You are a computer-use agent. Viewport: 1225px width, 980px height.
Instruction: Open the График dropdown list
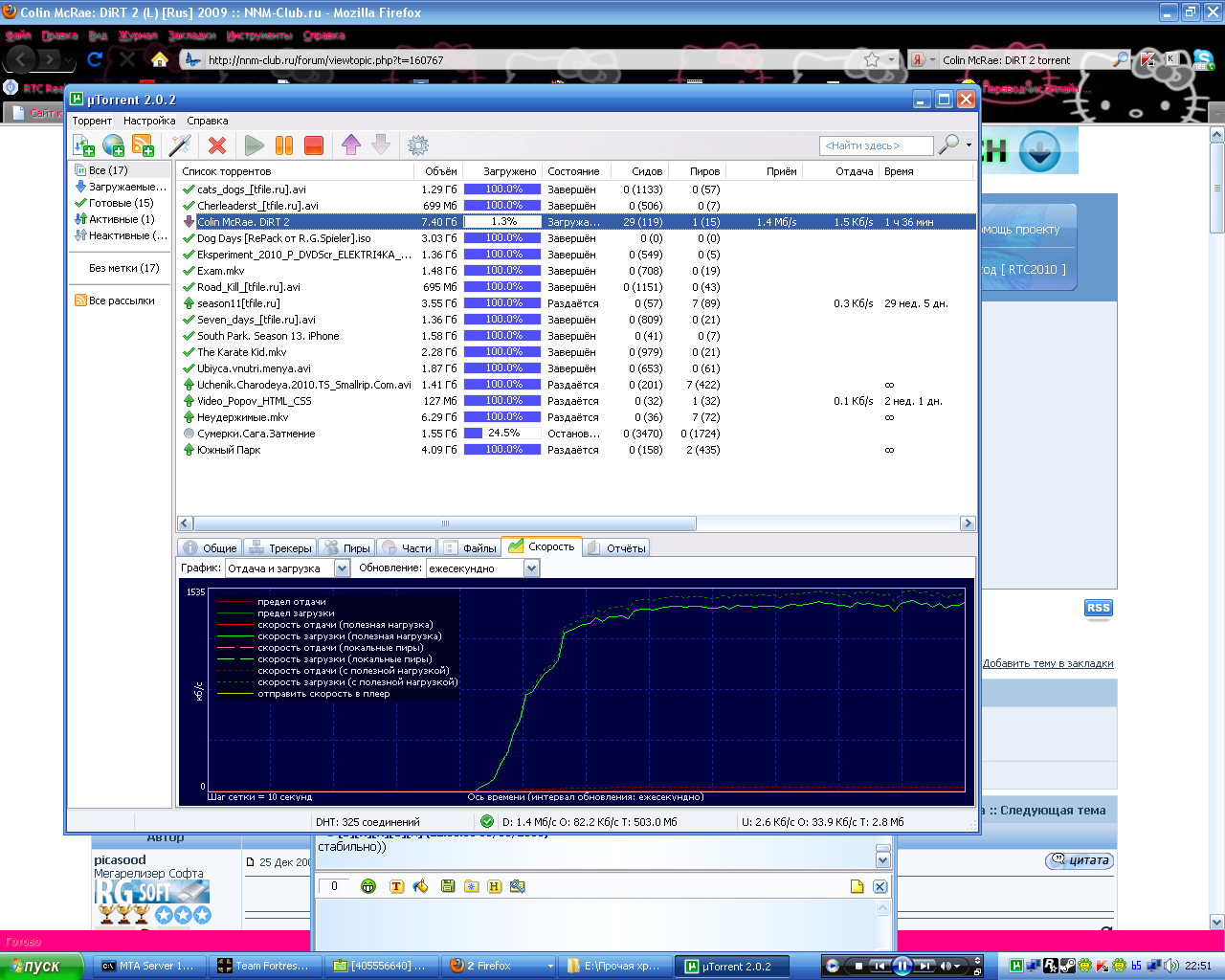click(342, 568)
